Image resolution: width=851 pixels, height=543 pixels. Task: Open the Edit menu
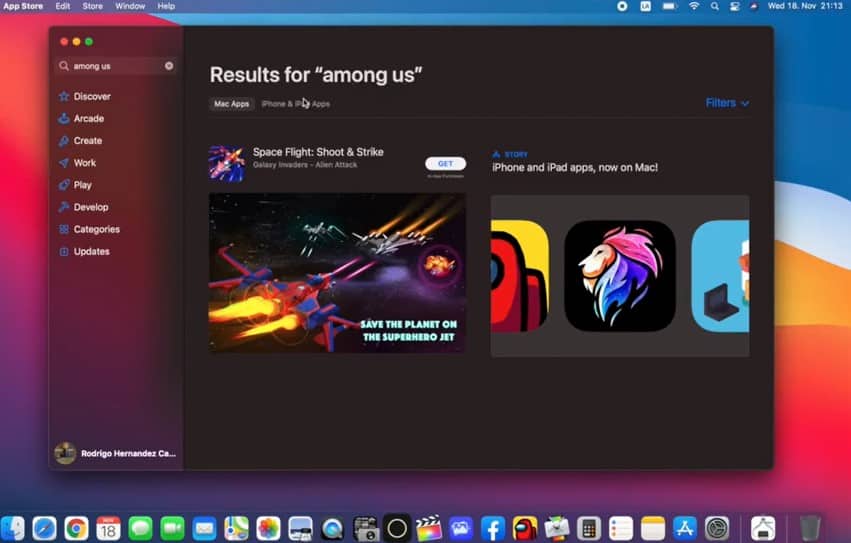[x=63, y=6]
